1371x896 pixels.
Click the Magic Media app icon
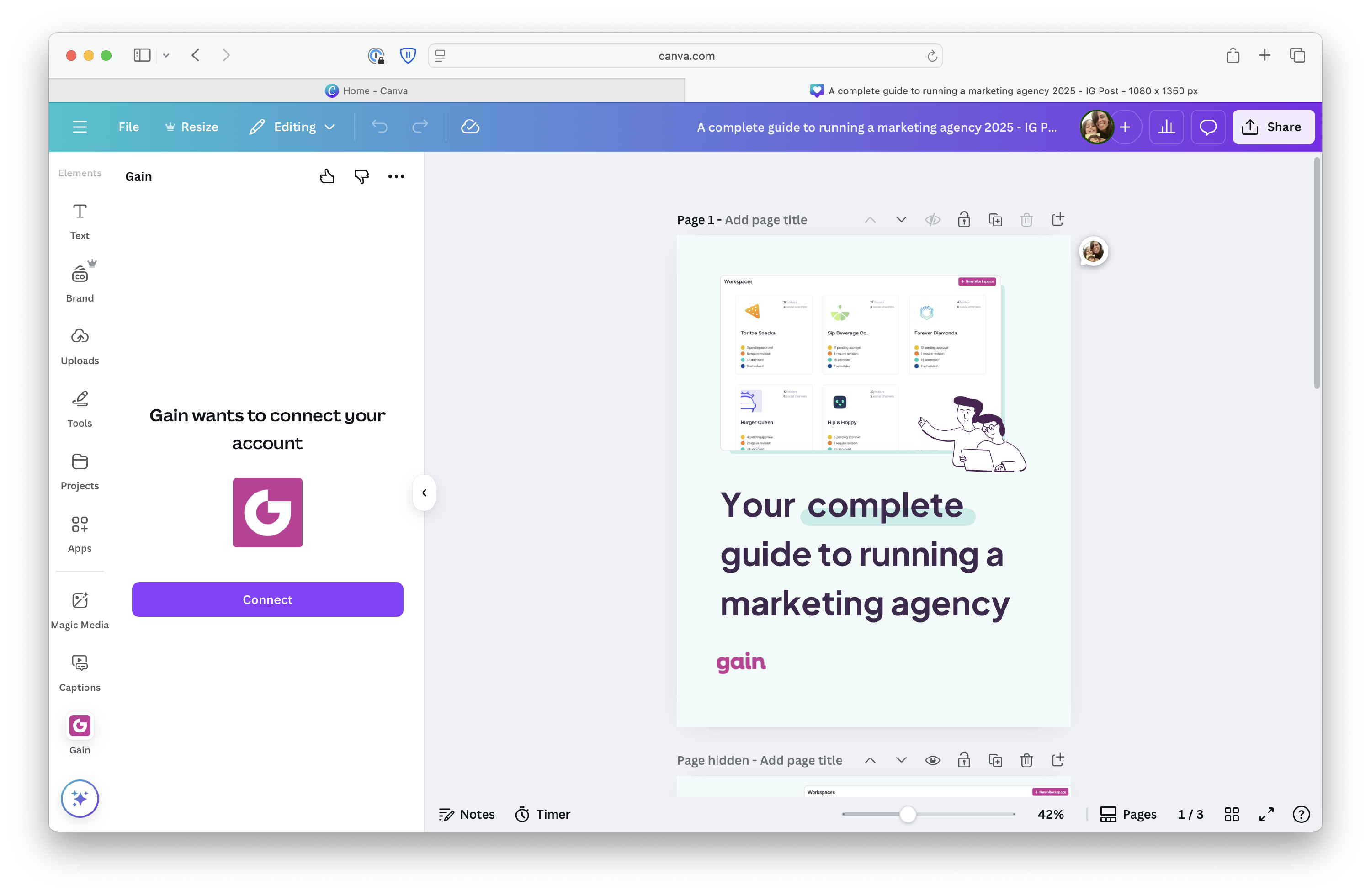[80, 610]
